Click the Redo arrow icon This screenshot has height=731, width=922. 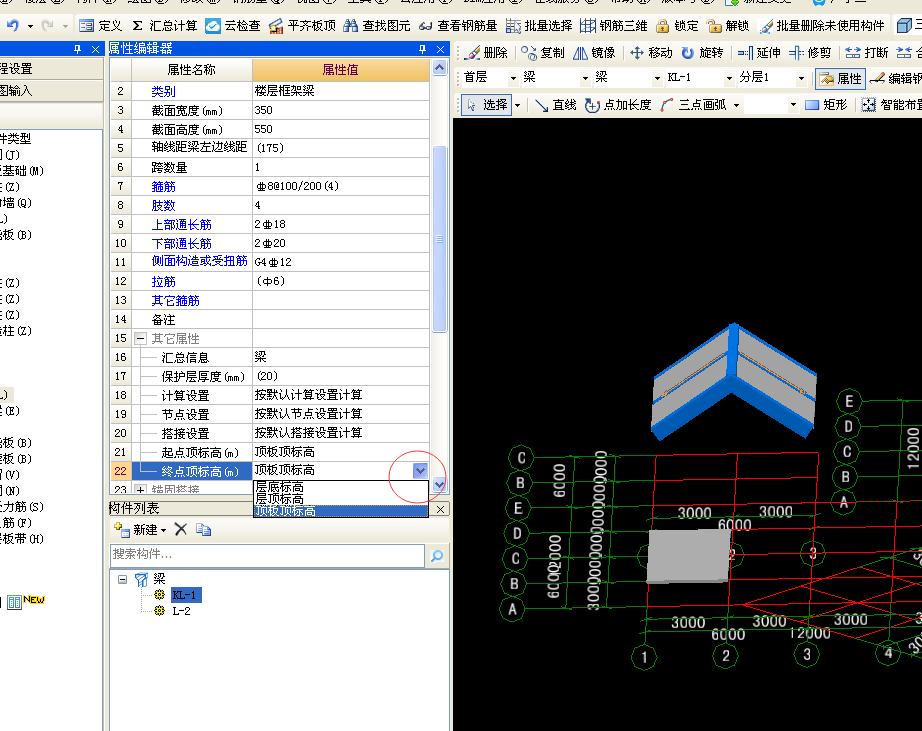(x=48, y=25)
